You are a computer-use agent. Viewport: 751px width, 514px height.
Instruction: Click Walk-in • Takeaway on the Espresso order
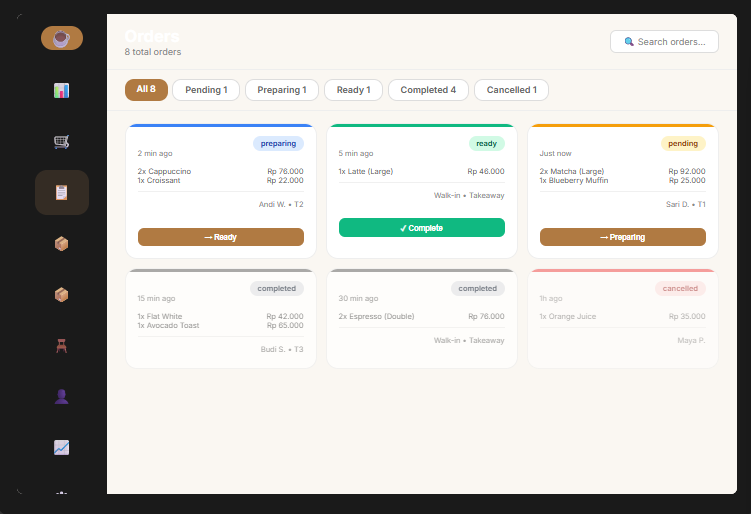pos(469,341)
